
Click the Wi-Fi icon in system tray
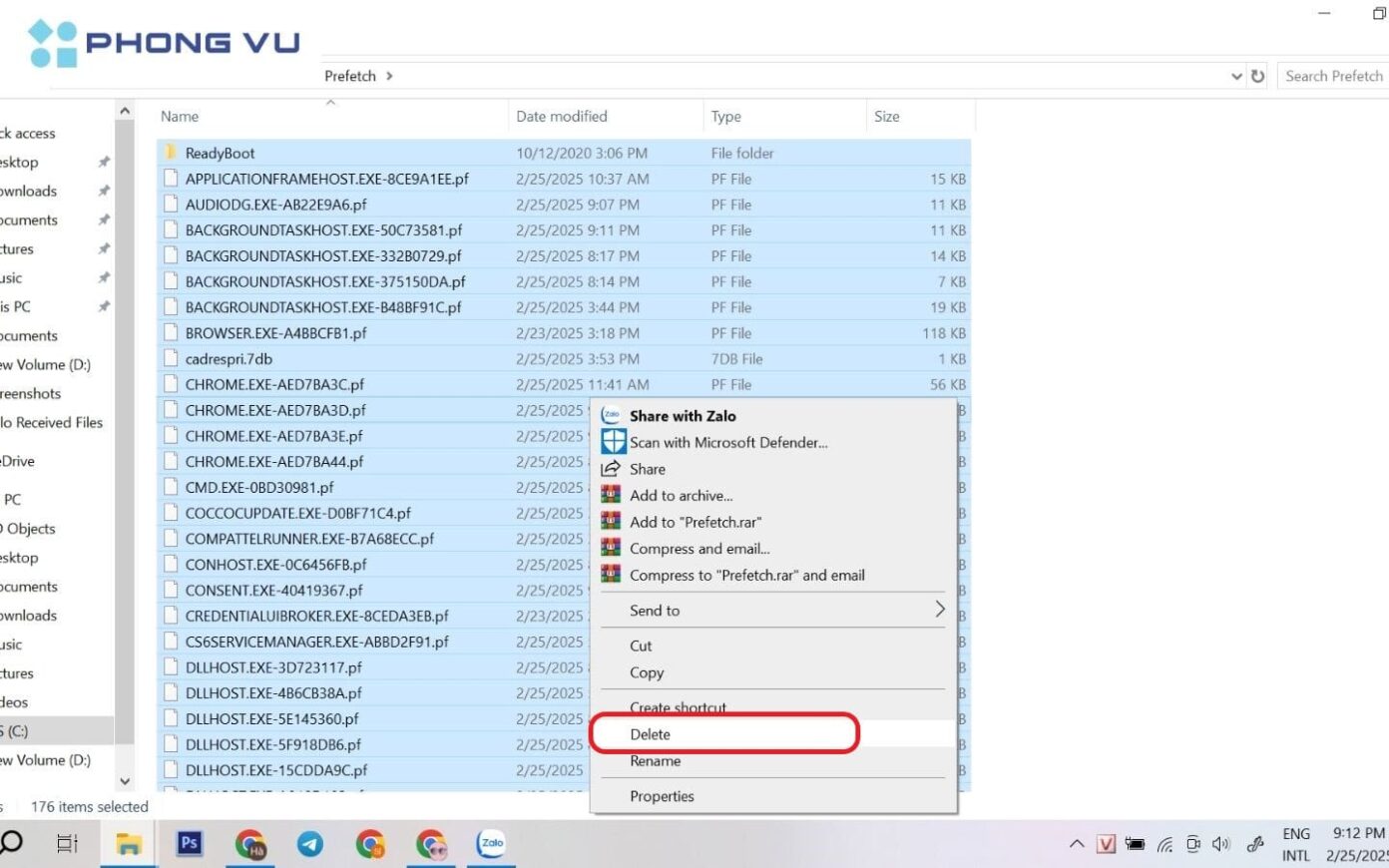point(1163,843)
